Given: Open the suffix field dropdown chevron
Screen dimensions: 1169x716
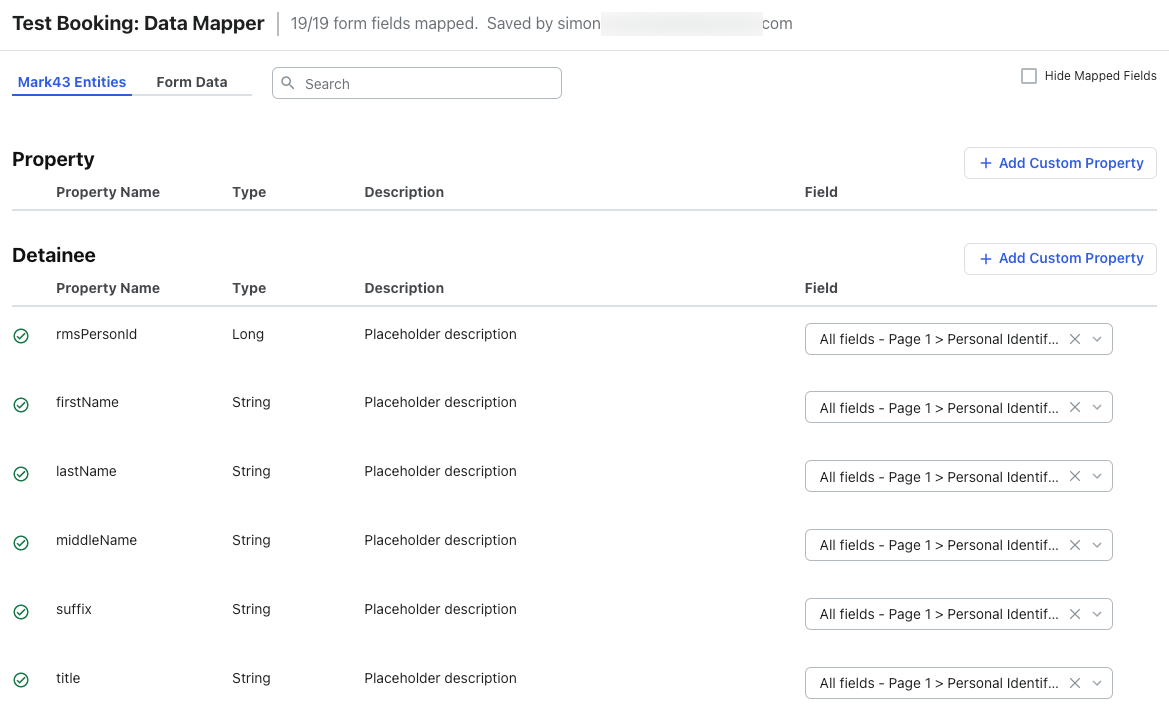Looking at the screenshot, I should coord(1098,614).
